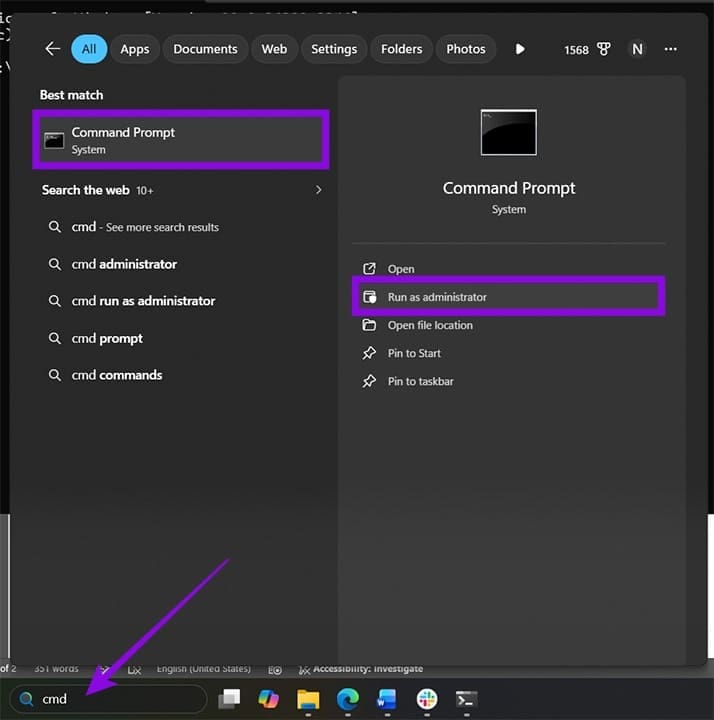Open Task View from the taskbar
The width and height of the screenshot is (714, 720).
[x=229, y=699]
